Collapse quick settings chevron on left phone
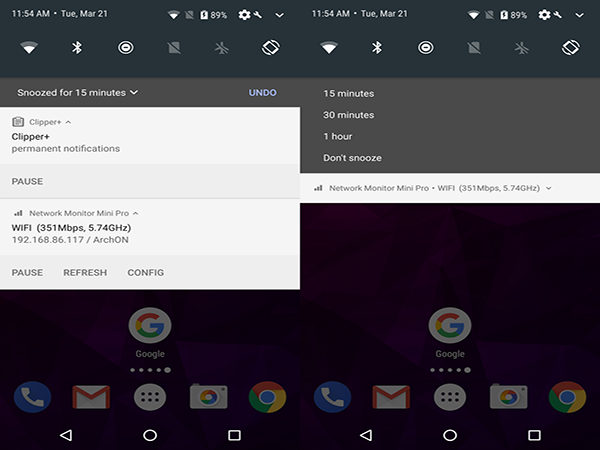Screen dimensions: 600x450 coord(280,15)
